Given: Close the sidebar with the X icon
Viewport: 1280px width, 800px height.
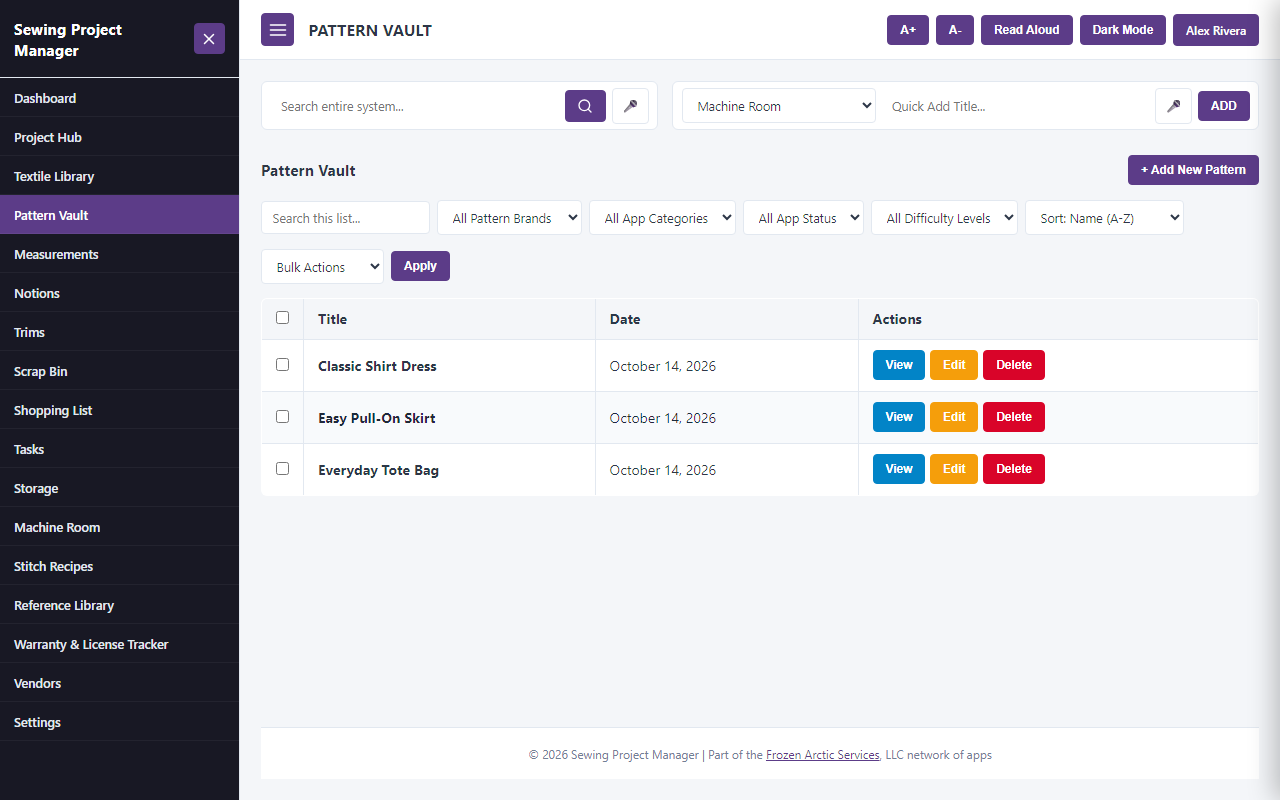Looking at the screenshot, I should tap(209, 39).
